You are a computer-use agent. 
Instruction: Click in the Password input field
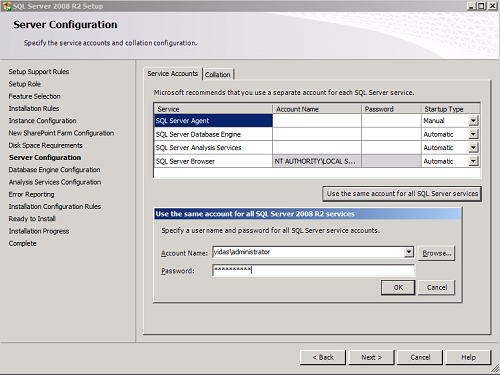coord(313,270)
